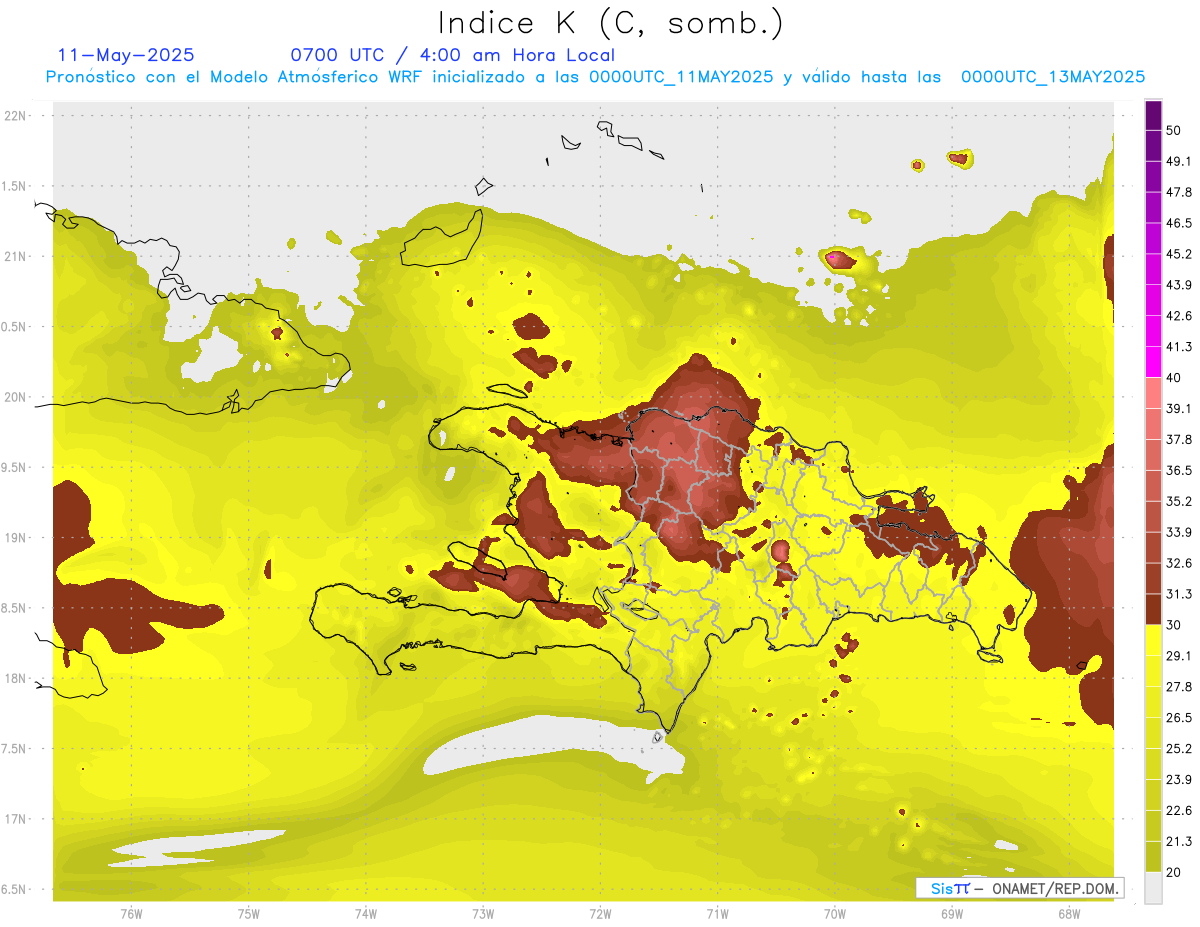The height and width of the screenshot is (927, 1200).
Task: Click the latitude label "19N"
Action: coord(16,538)
